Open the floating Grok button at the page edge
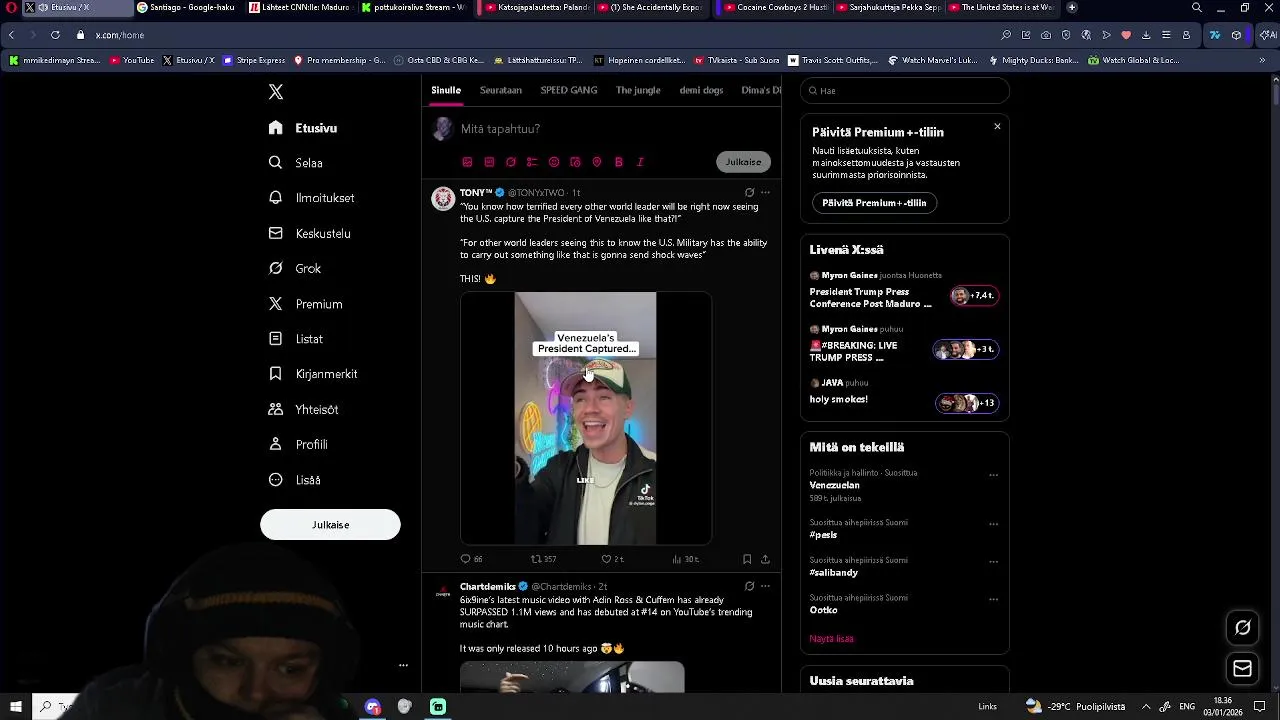 [x=1243, y=628]
